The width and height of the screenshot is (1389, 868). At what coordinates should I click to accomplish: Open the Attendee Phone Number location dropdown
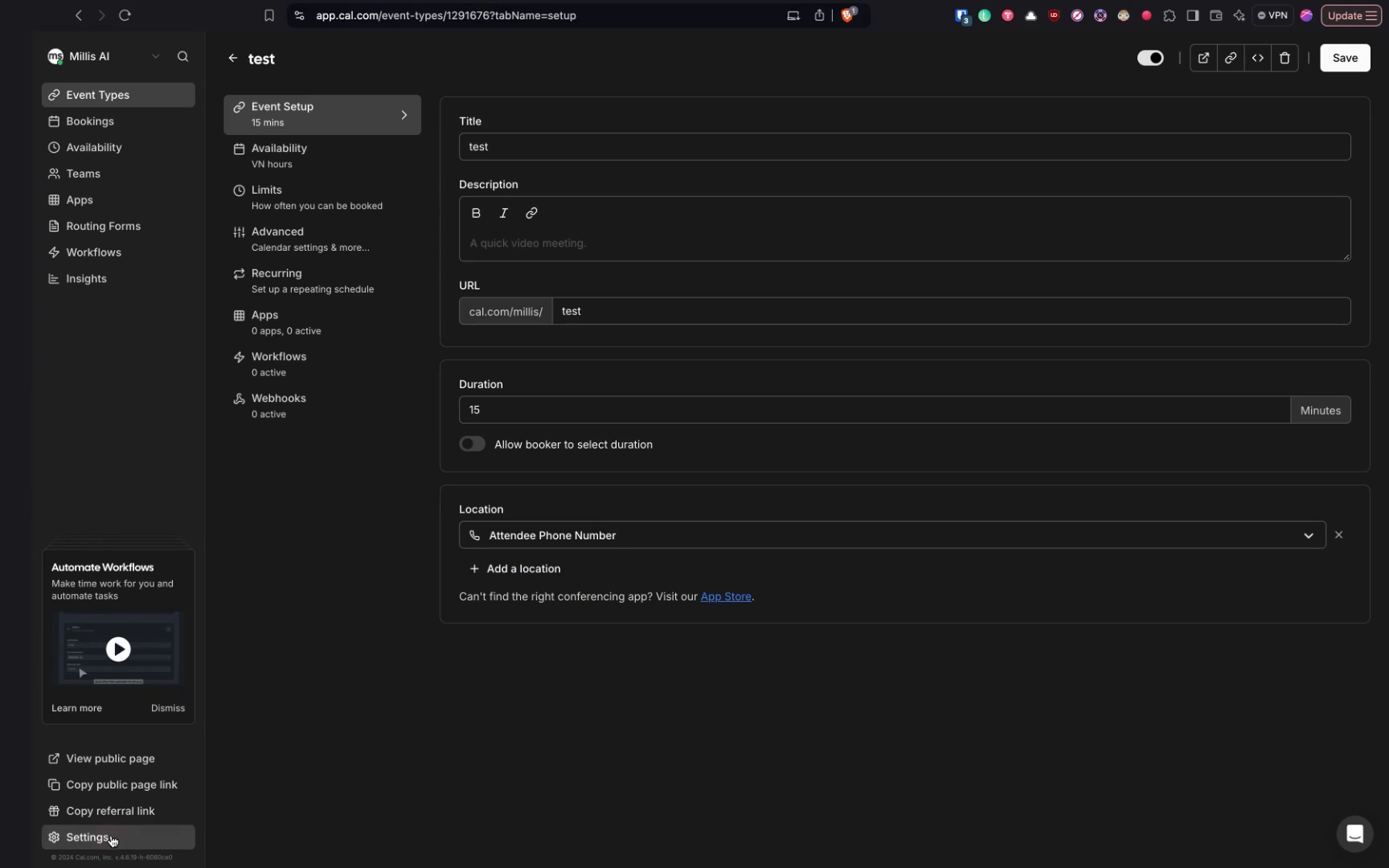[1308, 534]
